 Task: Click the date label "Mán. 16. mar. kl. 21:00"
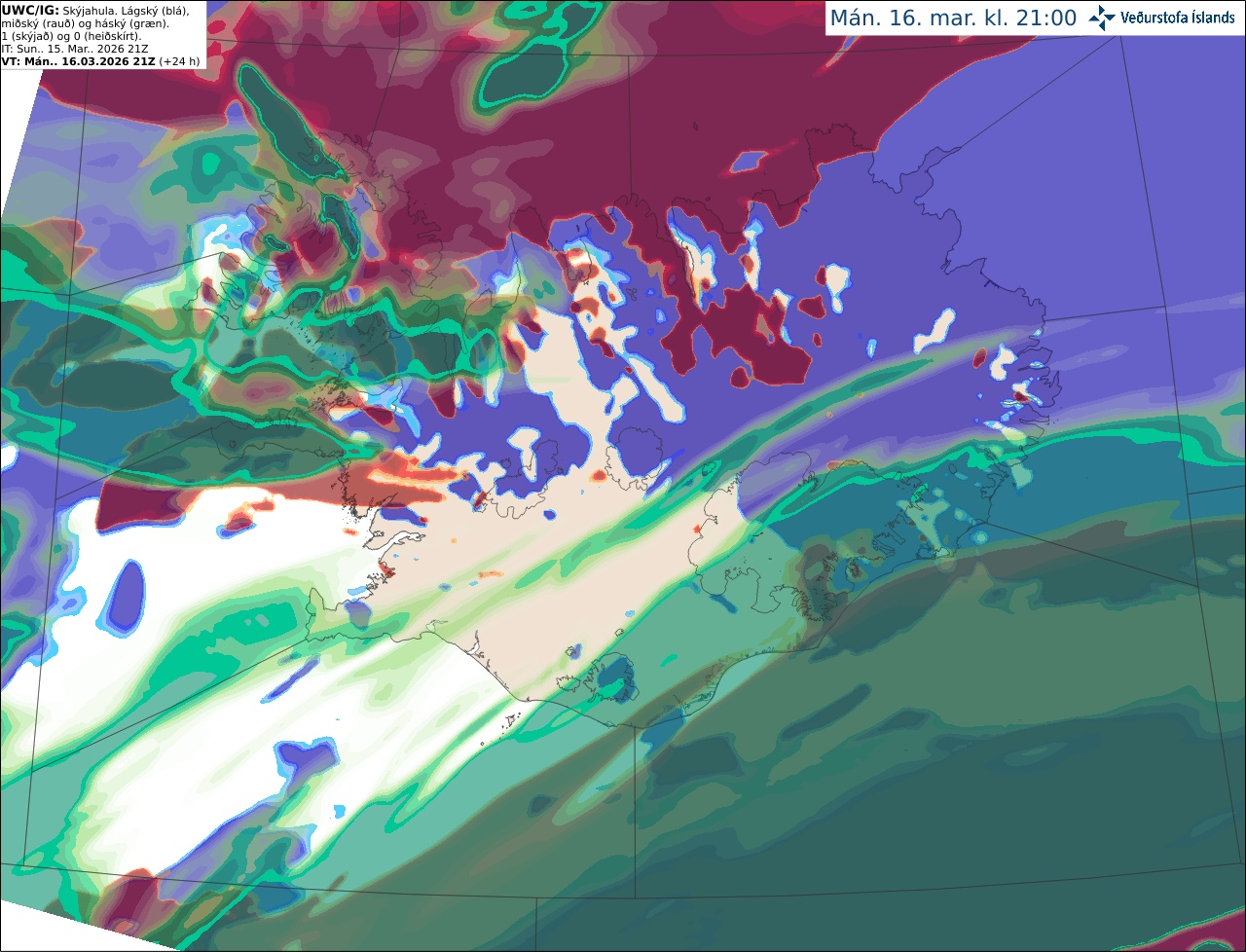tap(953, 18)
